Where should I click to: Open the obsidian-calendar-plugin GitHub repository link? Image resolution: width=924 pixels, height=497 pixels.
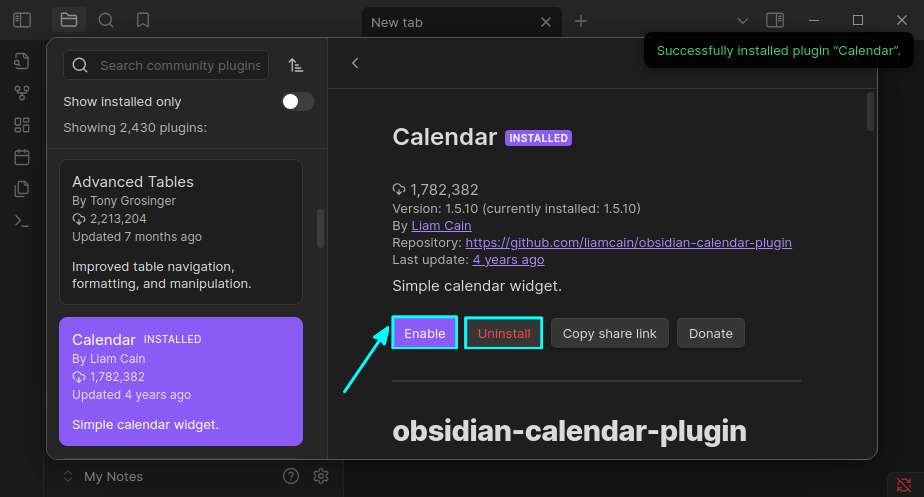tap(628, 242)
